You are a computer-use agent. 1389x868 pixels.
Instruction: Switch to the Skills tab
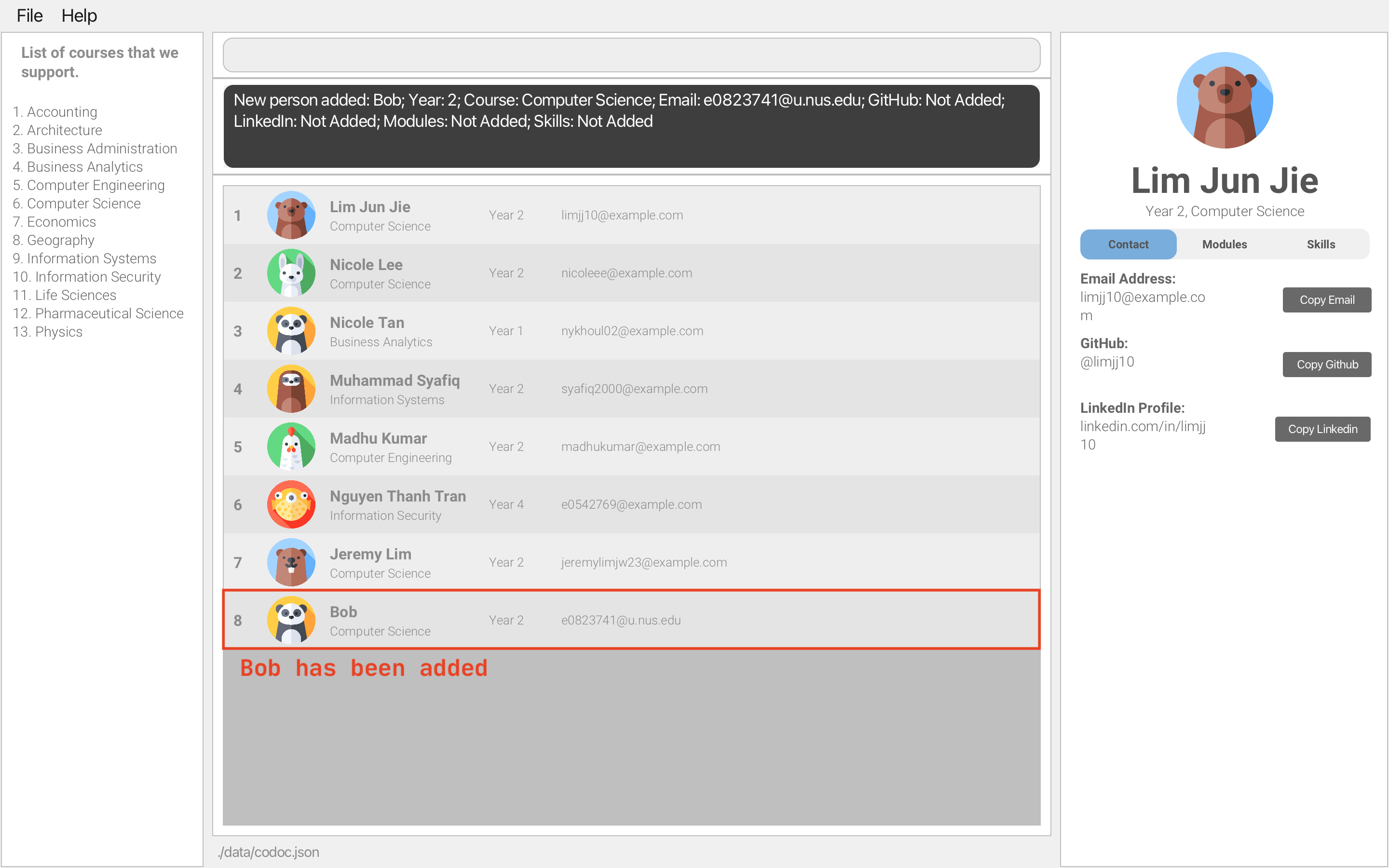[x=1320, y=244]
